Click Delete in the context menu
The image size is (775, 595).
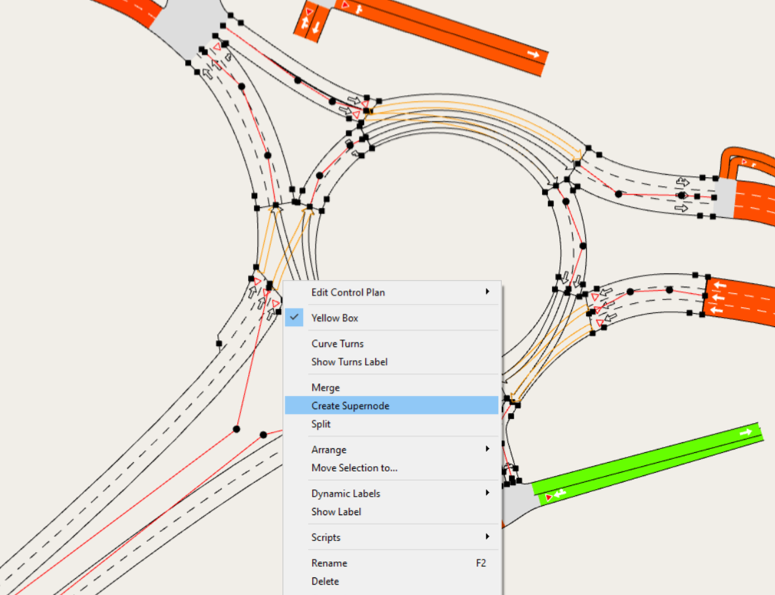[x=391, y=581]
